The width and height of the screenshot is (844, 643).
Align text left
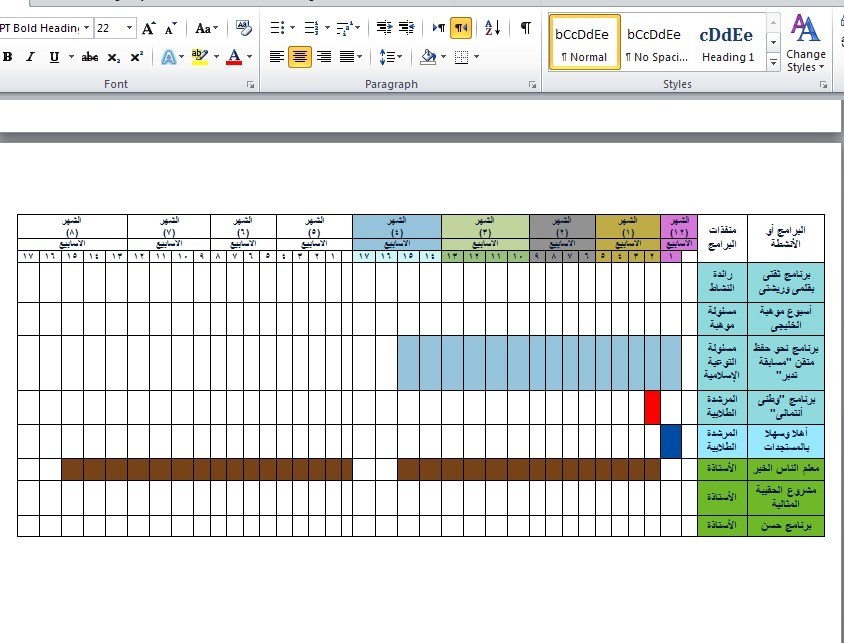(277, 56)
